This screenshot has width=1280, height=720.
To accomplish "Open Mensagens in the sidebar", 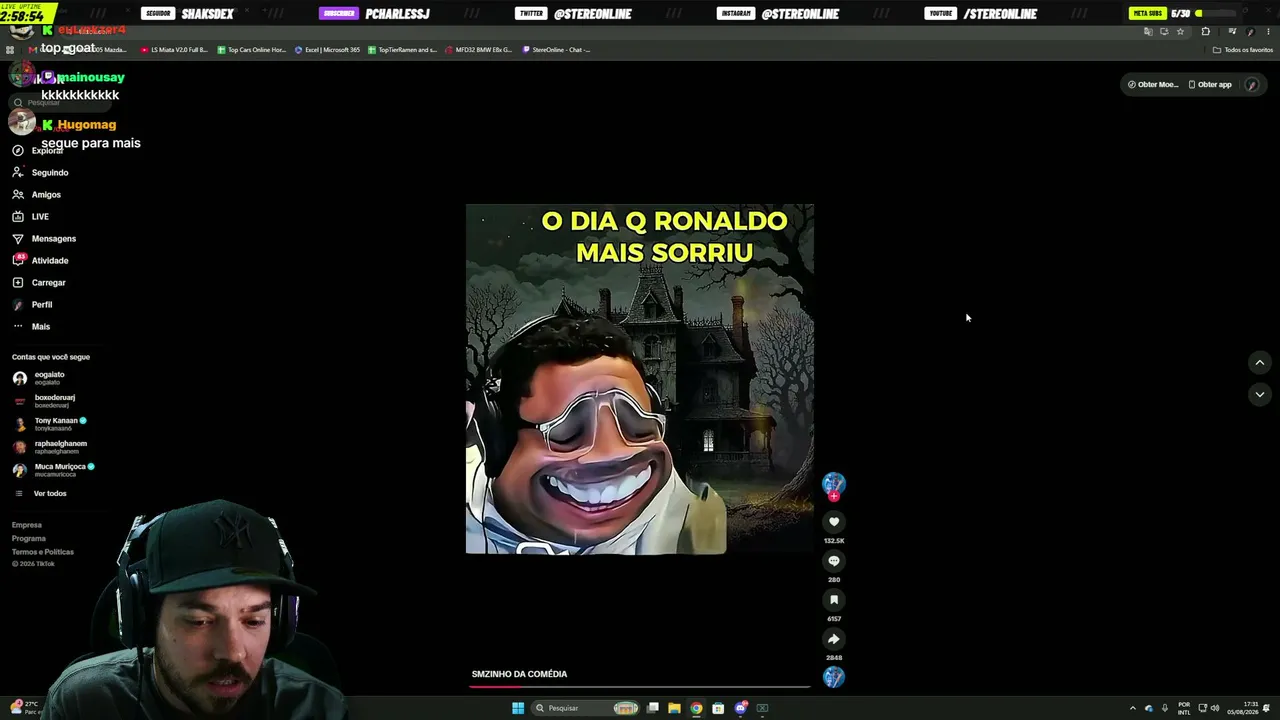I will click(44, 239).
